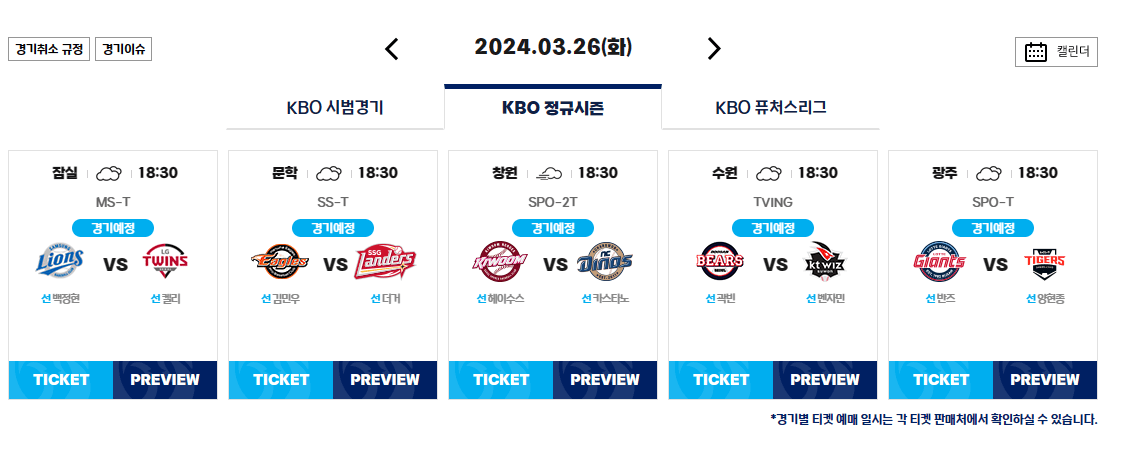Open 경기취소 규정 button

[49, 49]
